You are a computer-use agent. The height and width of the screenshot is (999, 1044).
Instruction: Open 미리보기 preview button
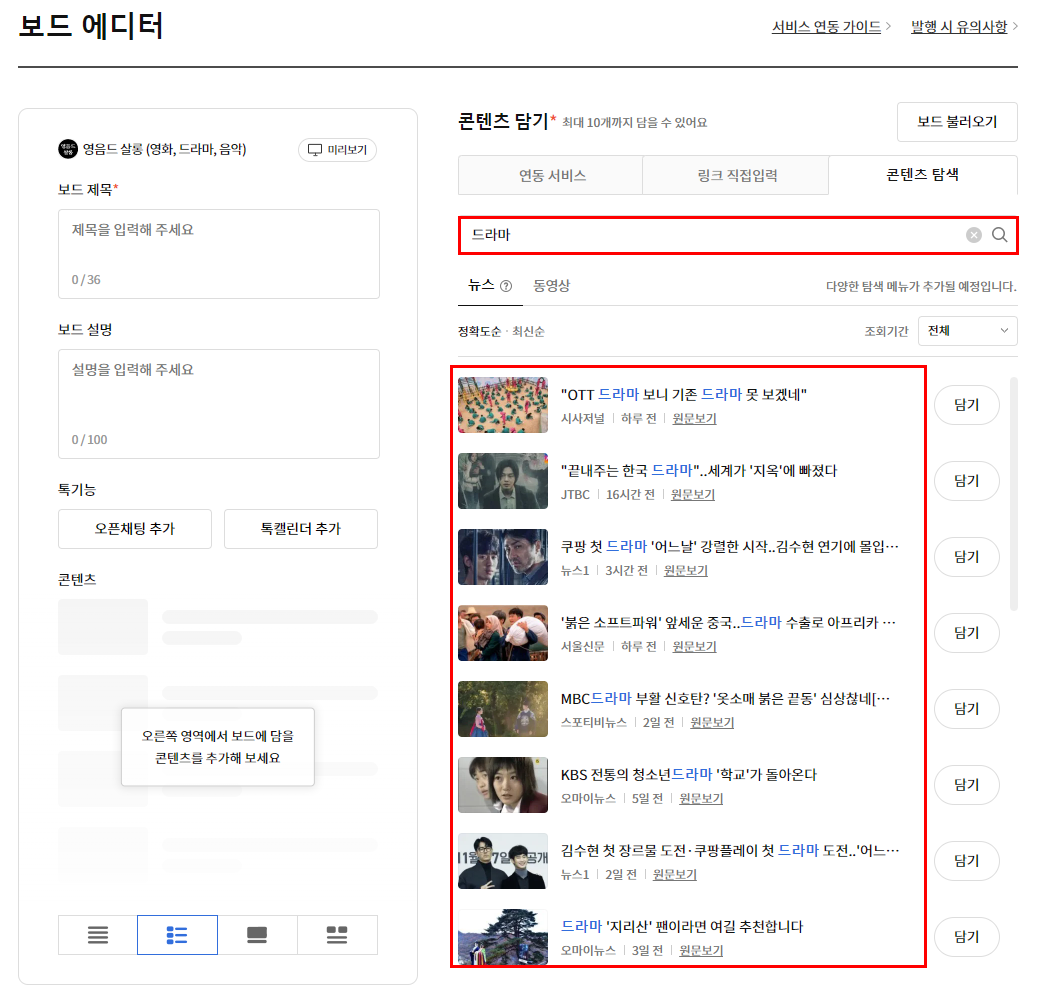[x=338, y=150]
